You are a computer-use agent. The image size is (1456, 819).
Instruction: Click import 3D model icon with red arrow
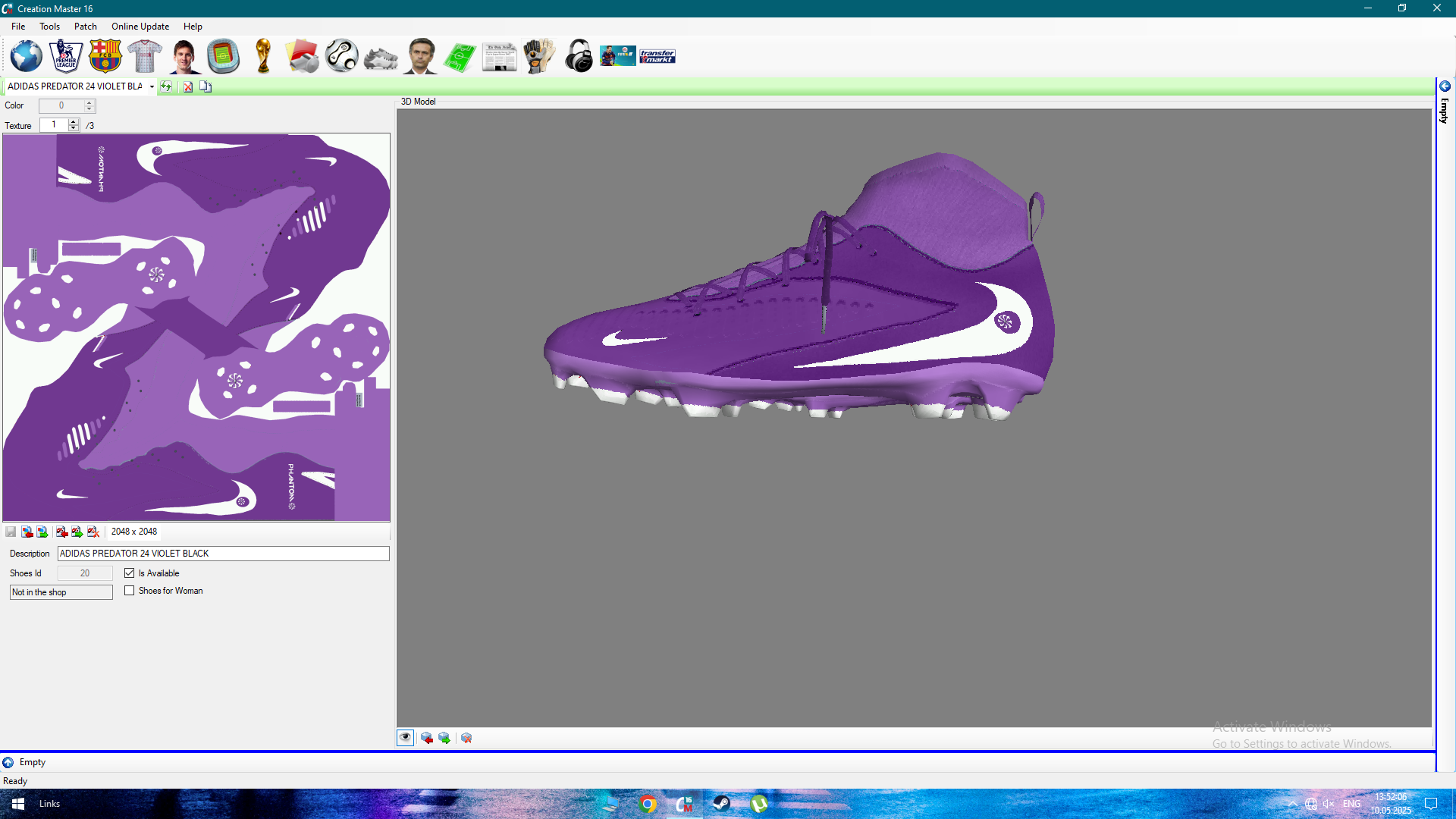427,738
